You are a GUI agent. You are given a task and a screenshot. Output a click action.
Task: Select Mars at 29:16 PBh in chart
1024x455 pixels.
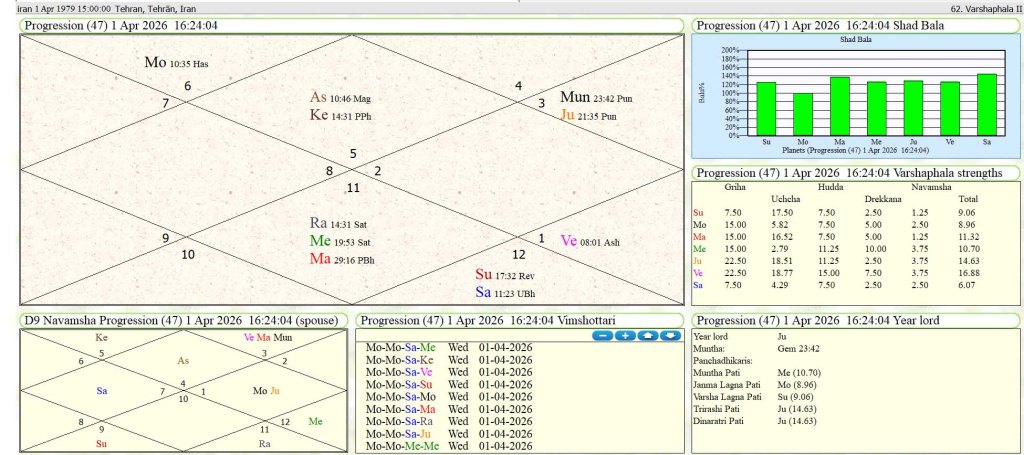click(321, 259)
